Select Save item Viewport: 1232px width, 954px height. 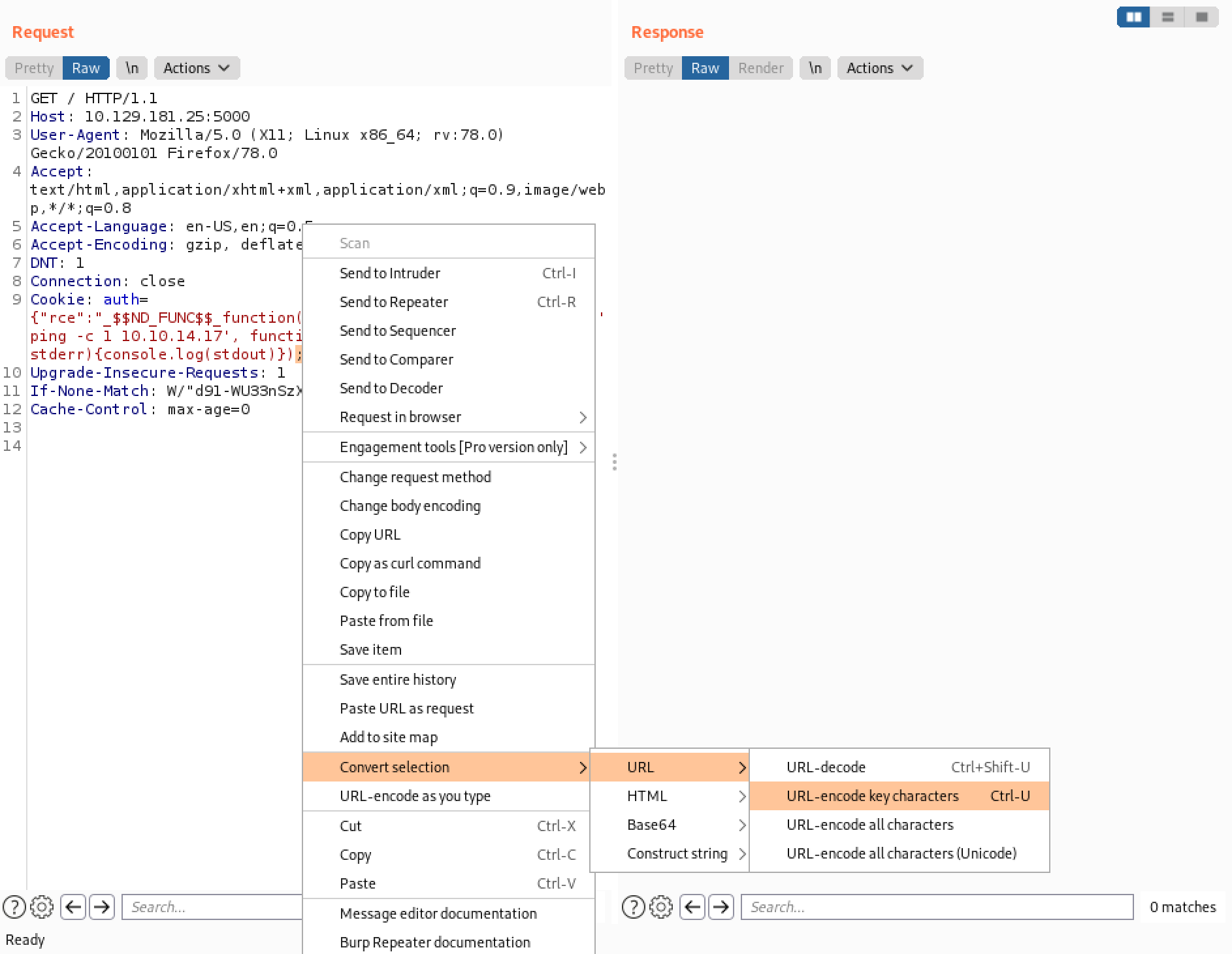449,650
